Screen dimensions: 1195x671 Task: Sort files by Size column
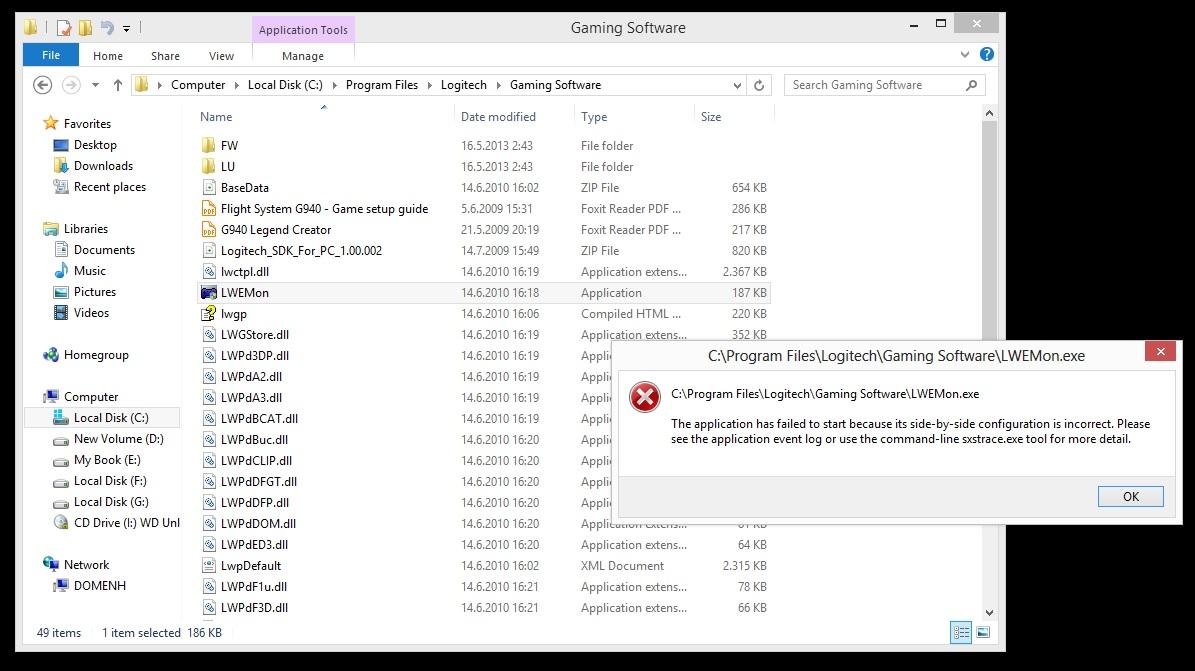pos(711,117)
